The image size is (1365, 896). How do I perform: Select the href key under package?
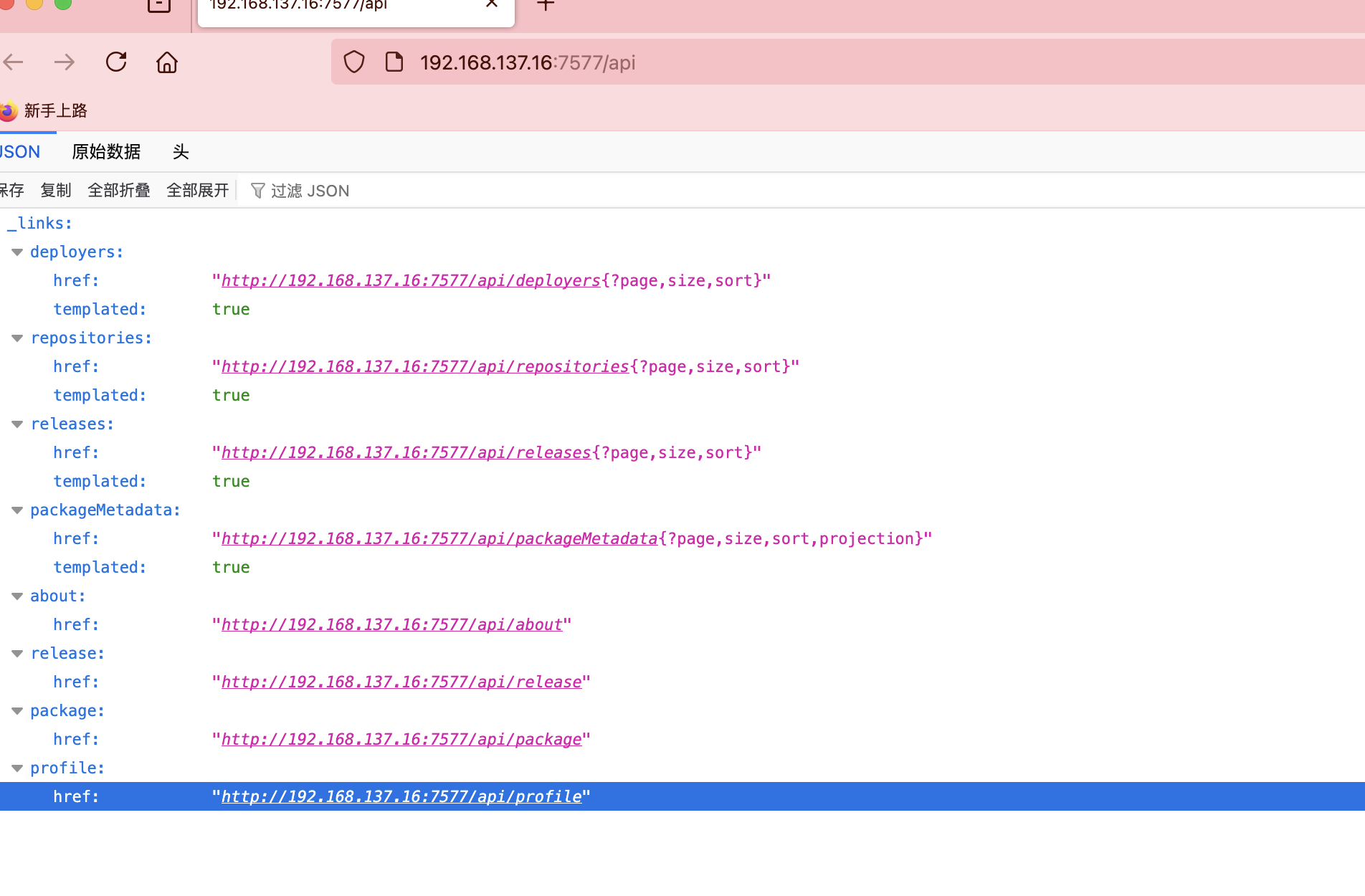[76, 740]
